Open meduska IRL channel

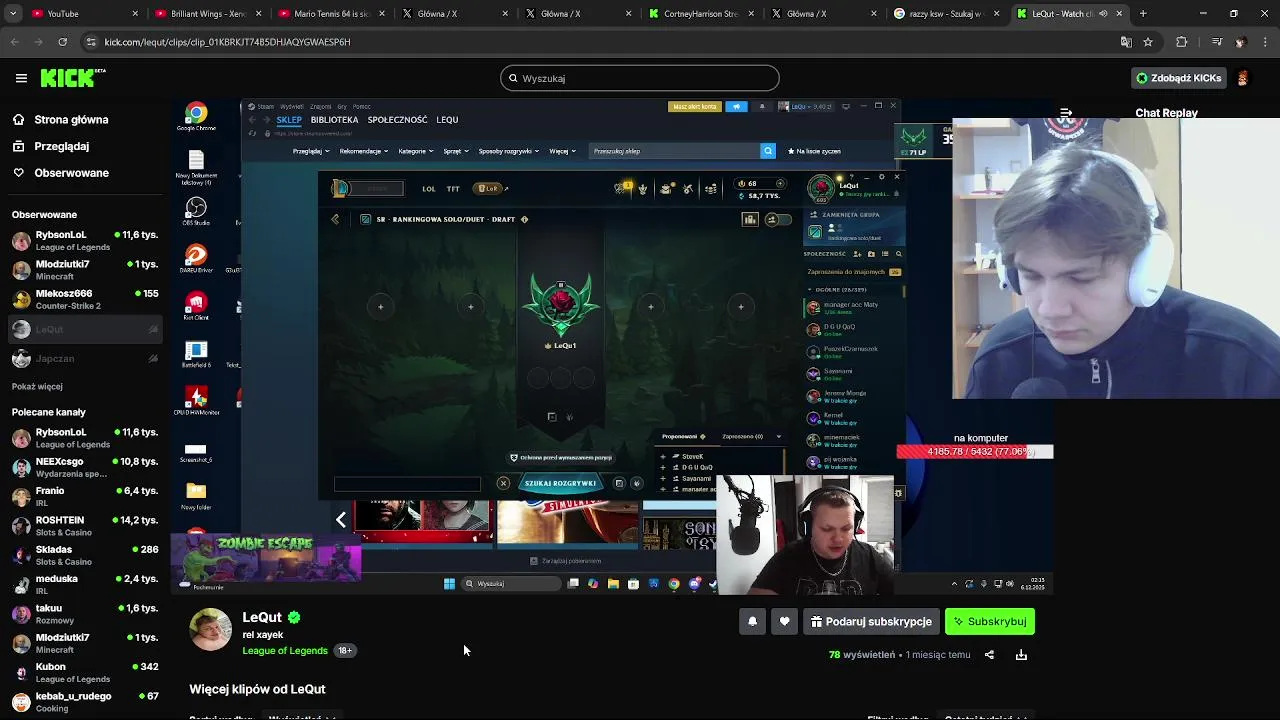85,585
